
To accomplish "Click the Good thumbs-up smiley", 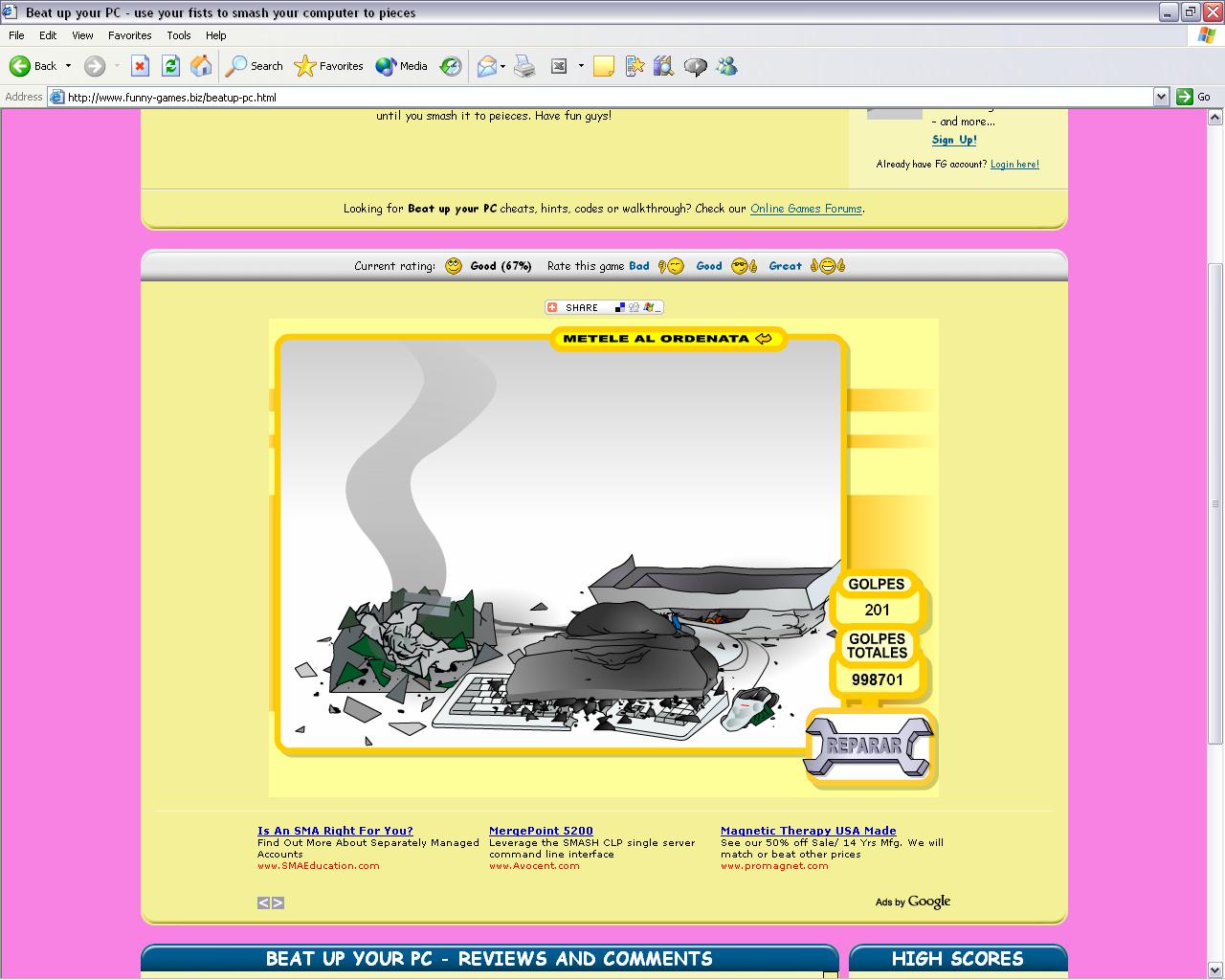I will (x=744, y=266).
